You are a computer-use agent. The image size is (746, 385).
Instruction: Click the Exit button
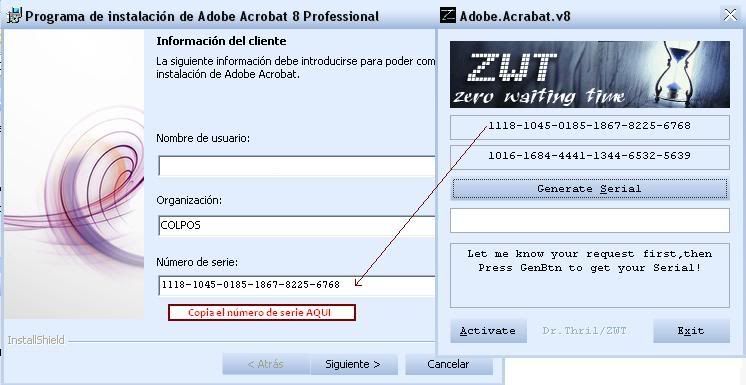pos(691,331)
